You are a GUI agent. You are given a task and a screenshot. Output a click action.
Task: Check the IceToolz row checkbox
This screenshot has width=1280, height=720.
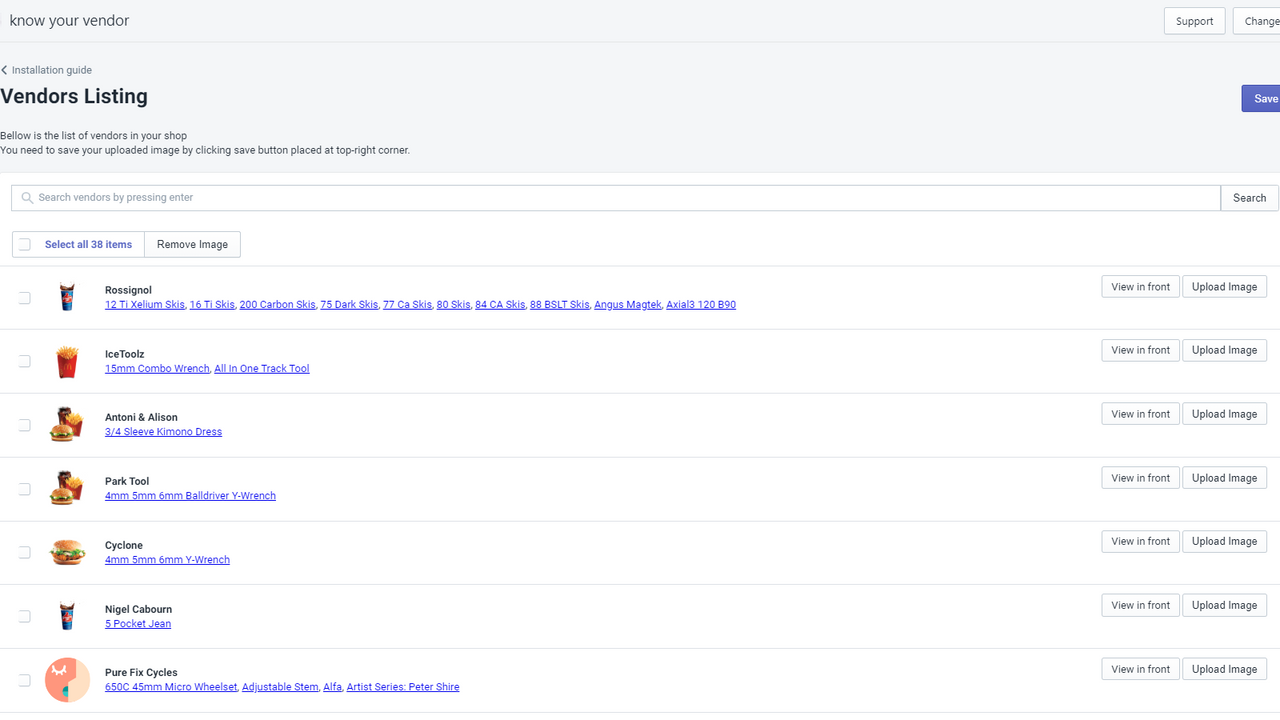(x=25, y=361)
